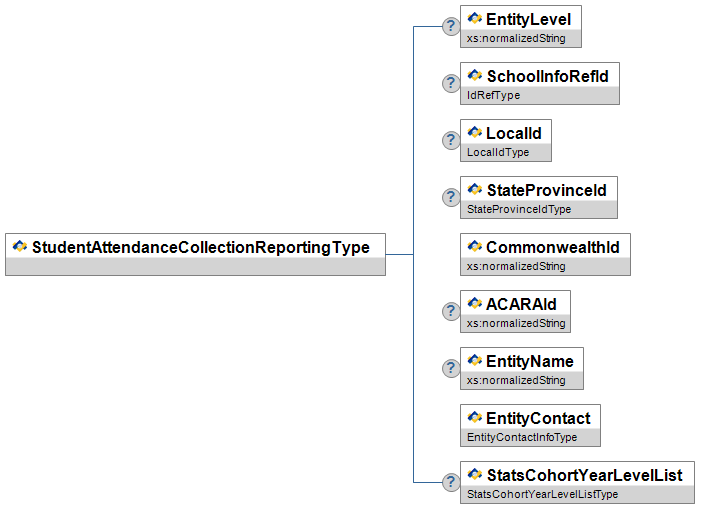Open the StatsCohortYearLevelListType type reference
Screen dimensions: 717x508
click(x=543, y=494)
